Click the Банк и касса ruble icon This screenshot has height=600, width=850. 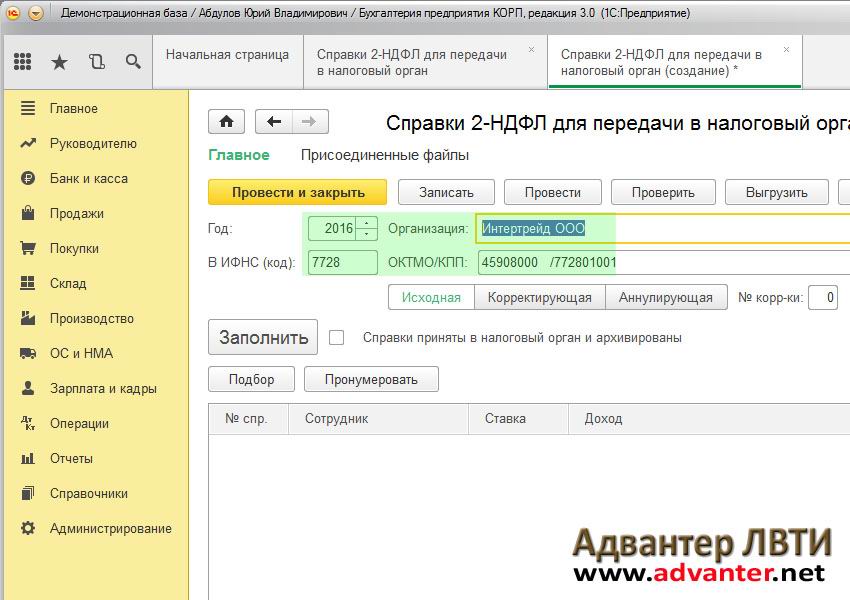(x=28, y=178)
